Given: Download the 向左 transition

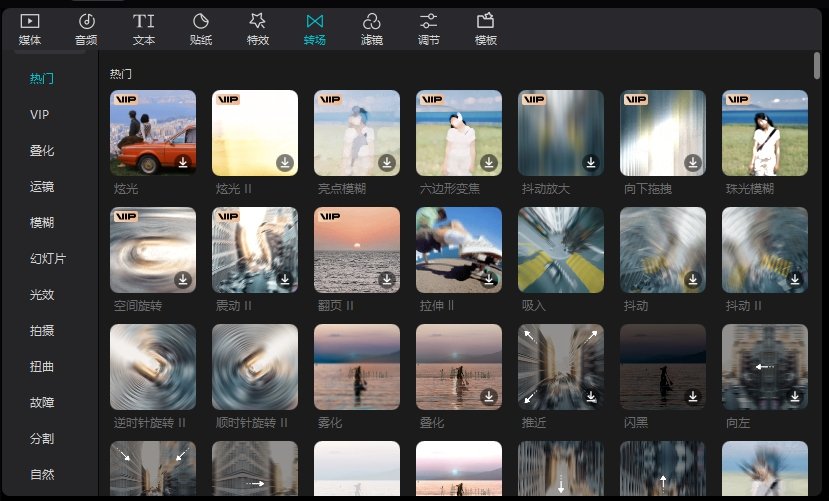Looking at the screenshot, I should pyautogui.click(x=795, y=396).
